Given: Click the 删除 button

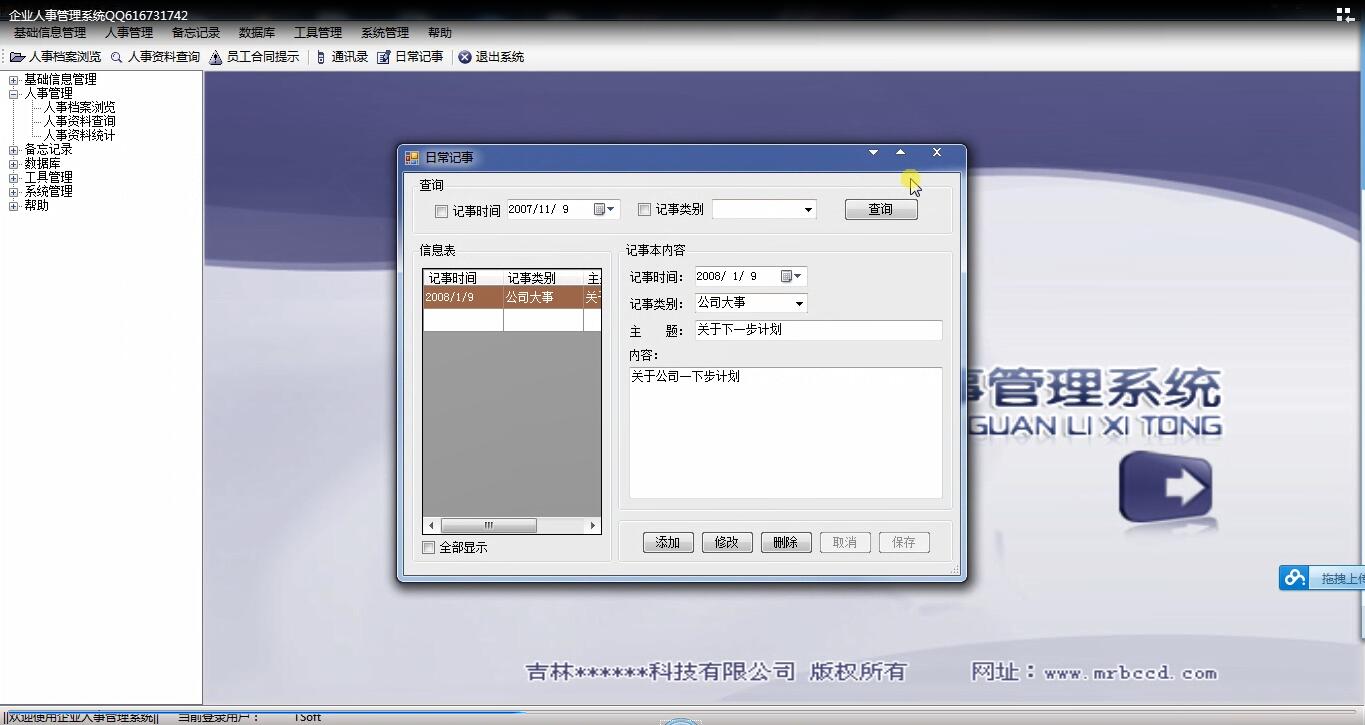Looking at the screenshot, I should 786,542.
